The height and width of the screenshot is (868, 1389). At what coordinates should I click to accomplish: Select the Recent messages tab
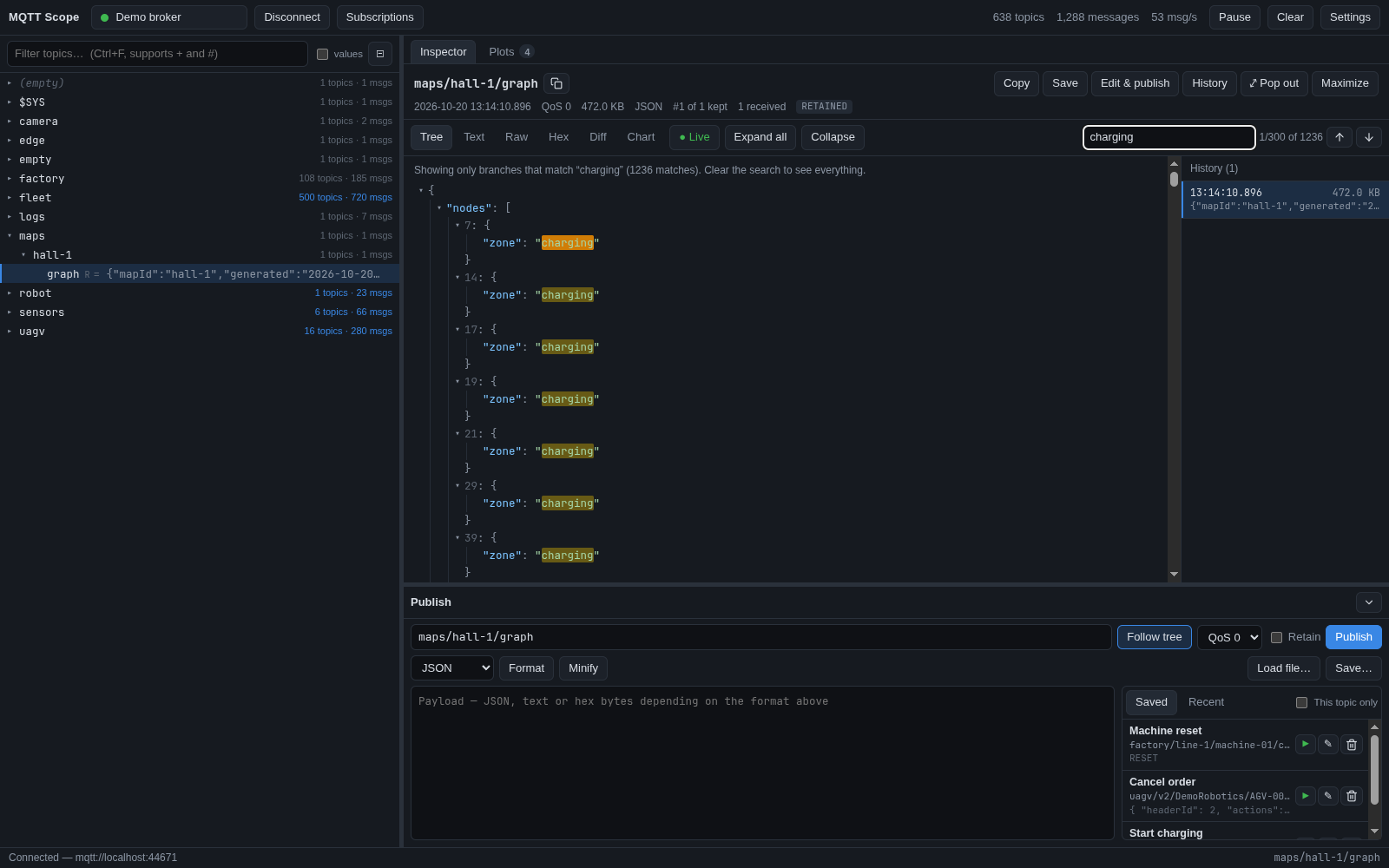click(1206, 702)
